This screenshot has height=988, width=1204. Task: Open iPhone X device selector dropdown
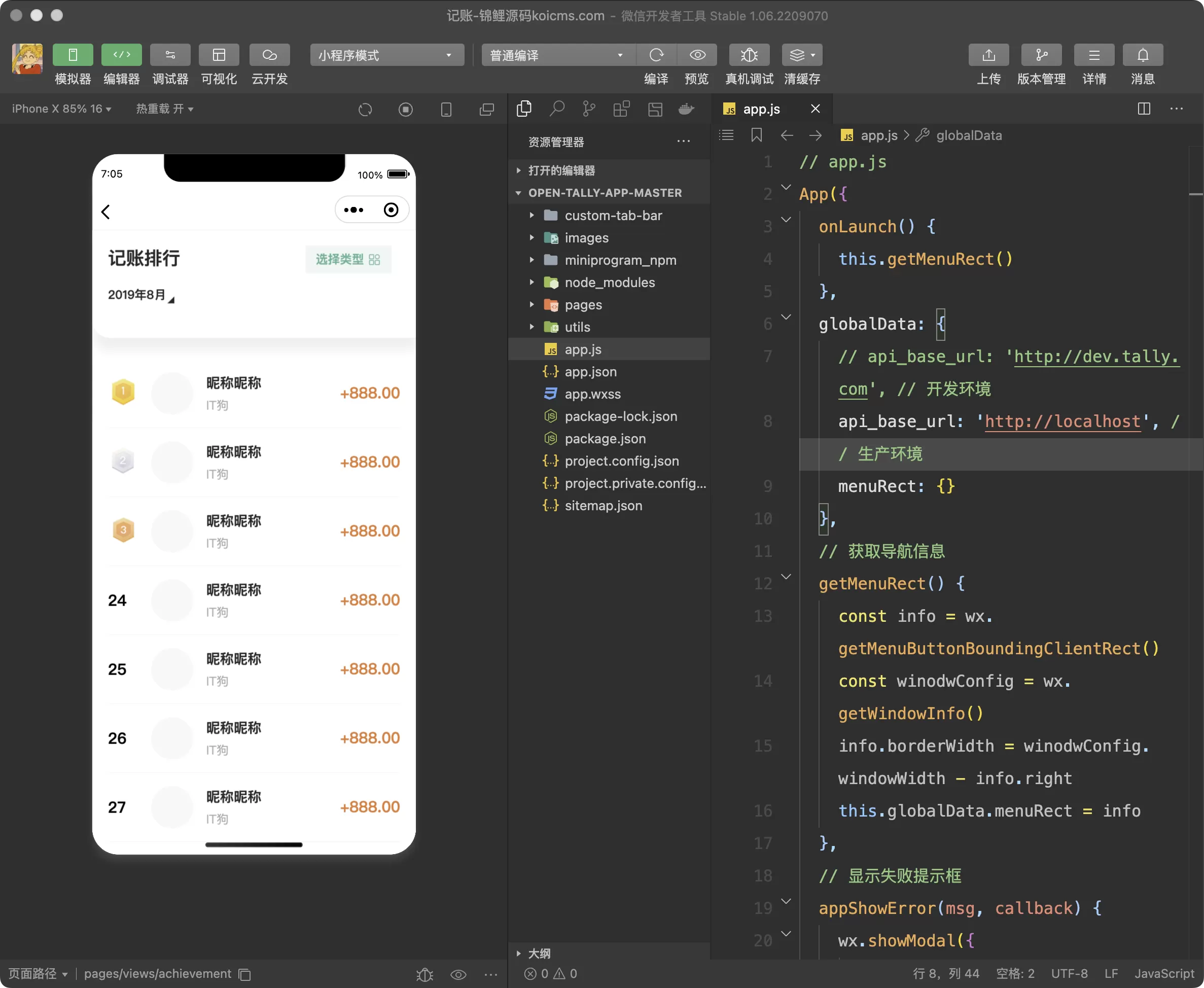(x=61, y=109)
